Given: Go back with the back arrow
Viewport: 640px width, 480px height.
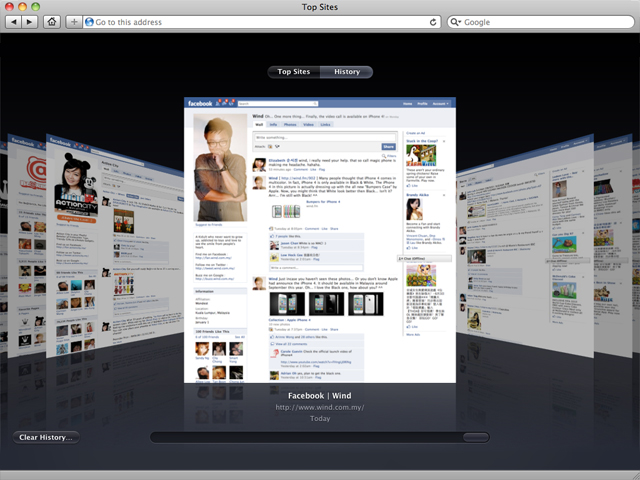Looking at the screenshot, I should (x=13, y=22).
